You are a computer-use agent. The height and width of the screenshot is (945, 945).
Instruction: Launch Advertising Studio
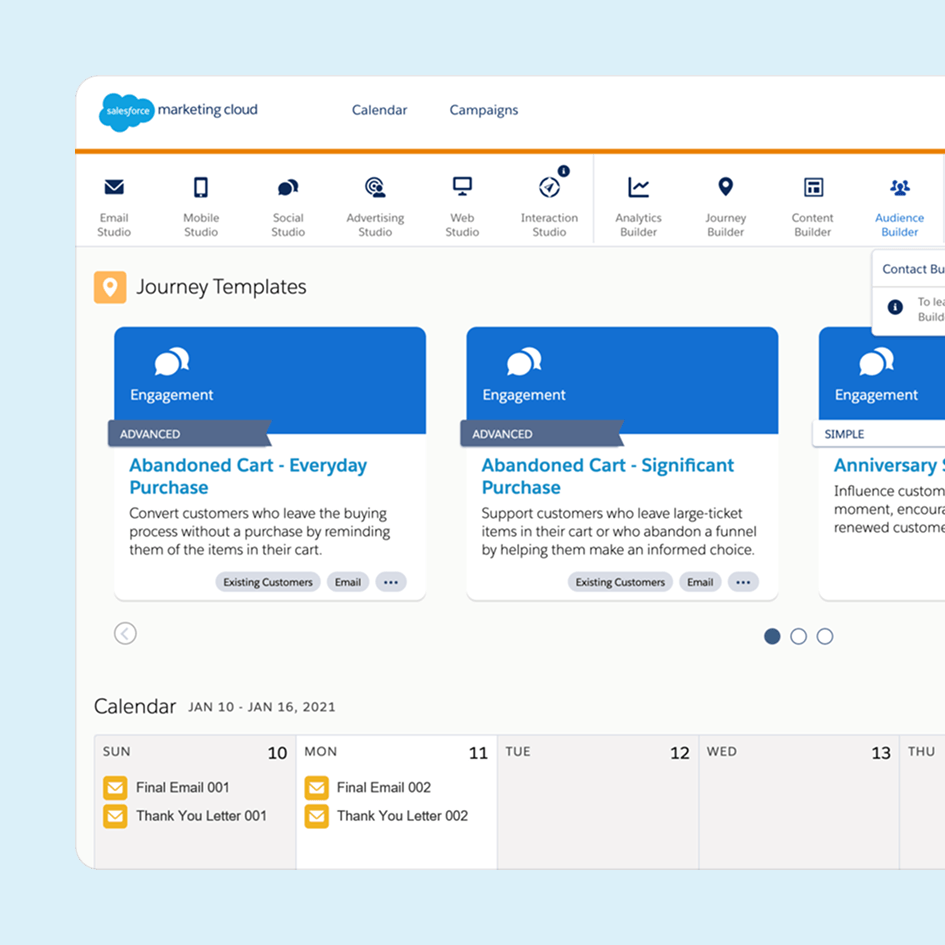click(x=375, y=188)
